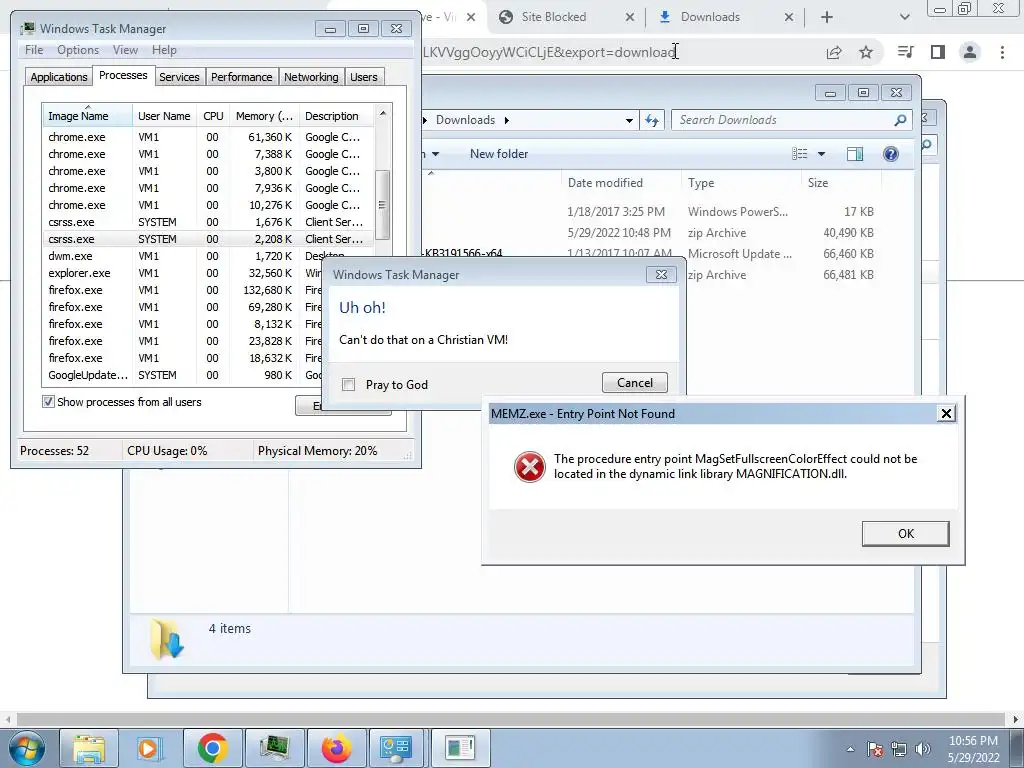Sort files by Date modified column
The image size is (1024, 768).
click(621, 183)
